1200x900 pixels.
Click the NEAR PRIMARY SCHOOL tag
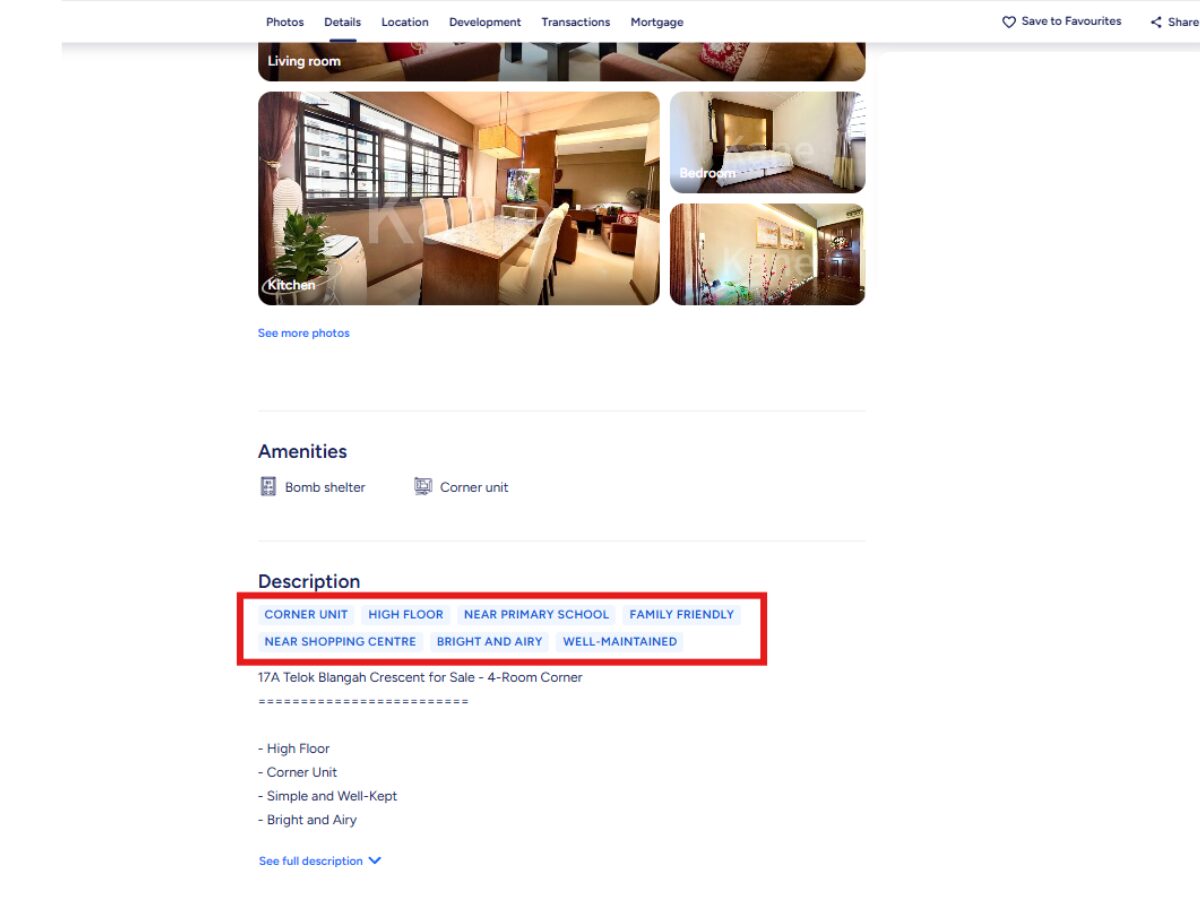pos(536,614)
